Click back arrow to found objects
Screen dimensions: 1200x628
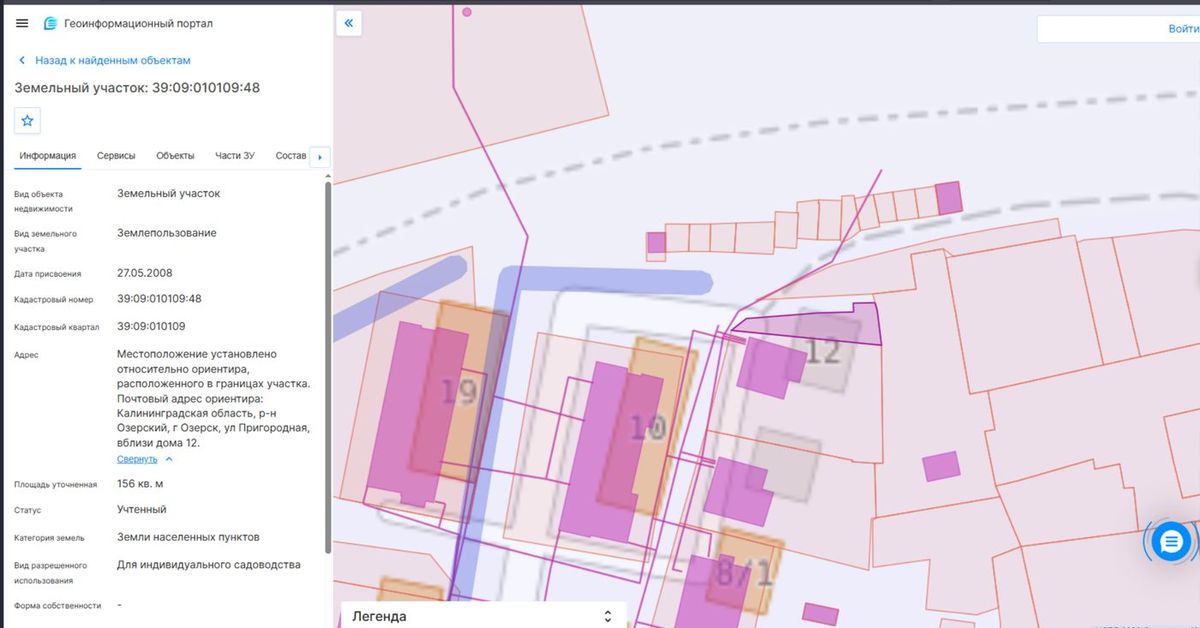point(22,60)
